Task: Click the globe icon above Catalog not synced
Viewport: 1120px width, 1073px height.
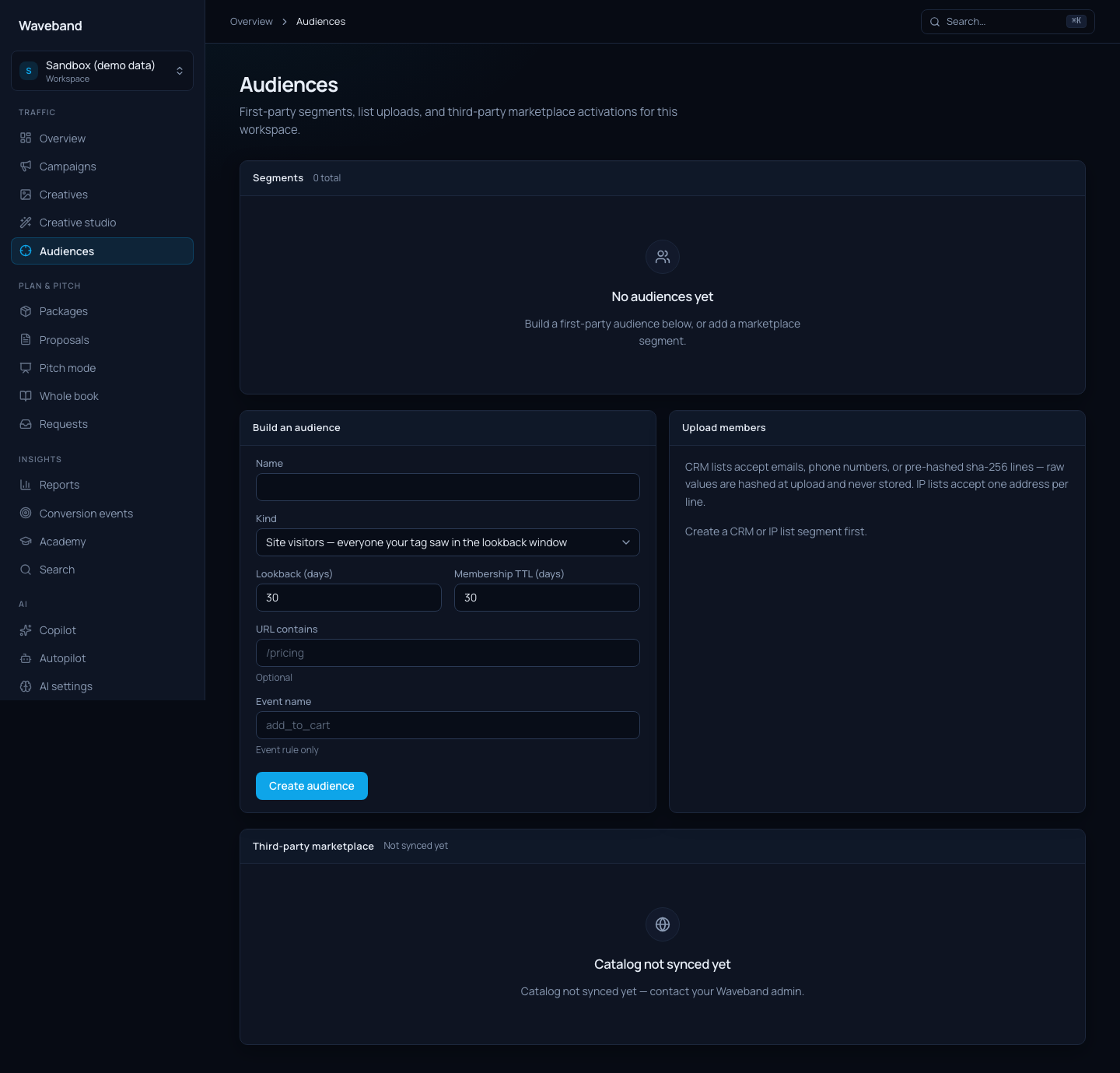Action: [x=663, y=924]
